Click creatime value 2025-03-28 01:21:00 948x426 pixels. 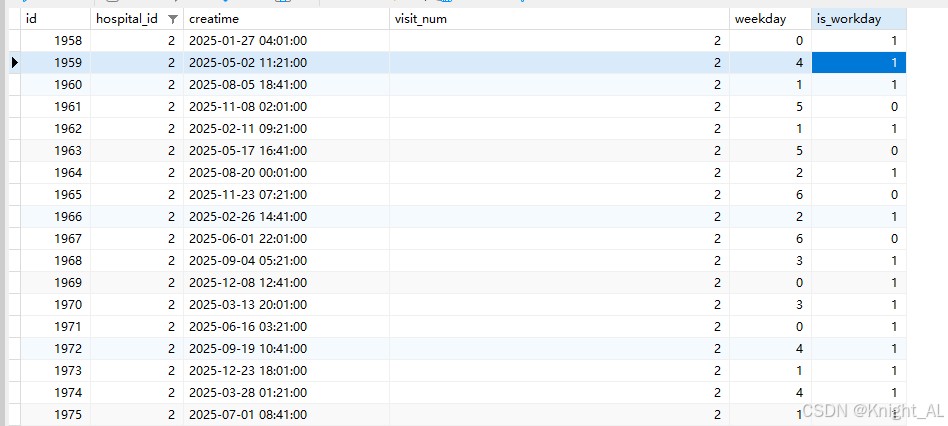(248, 392)
